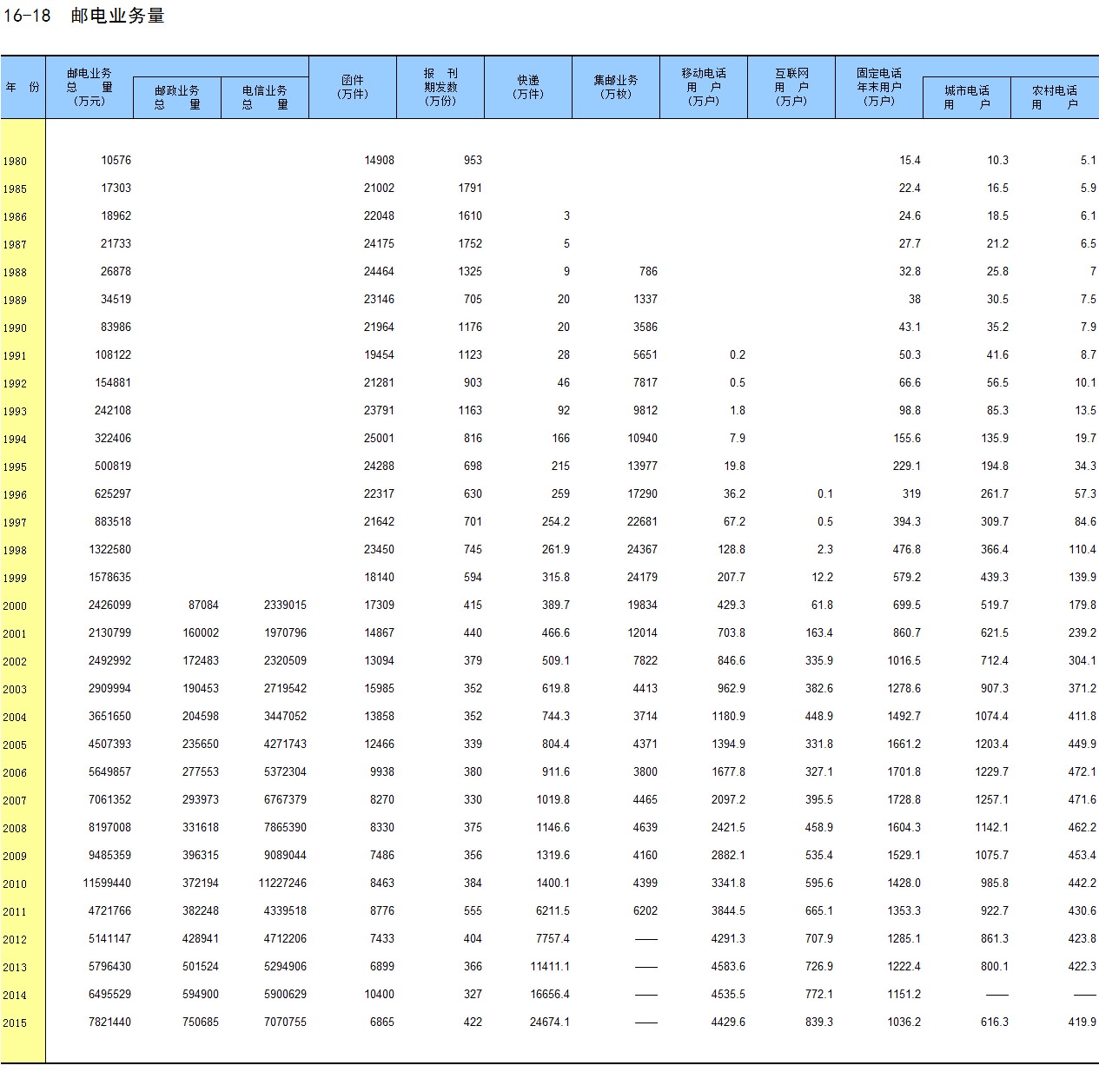The width and height of the screenshot is (1099, 1092).
Task: Select the 年份 column header
Action: [x=23, y=88]
